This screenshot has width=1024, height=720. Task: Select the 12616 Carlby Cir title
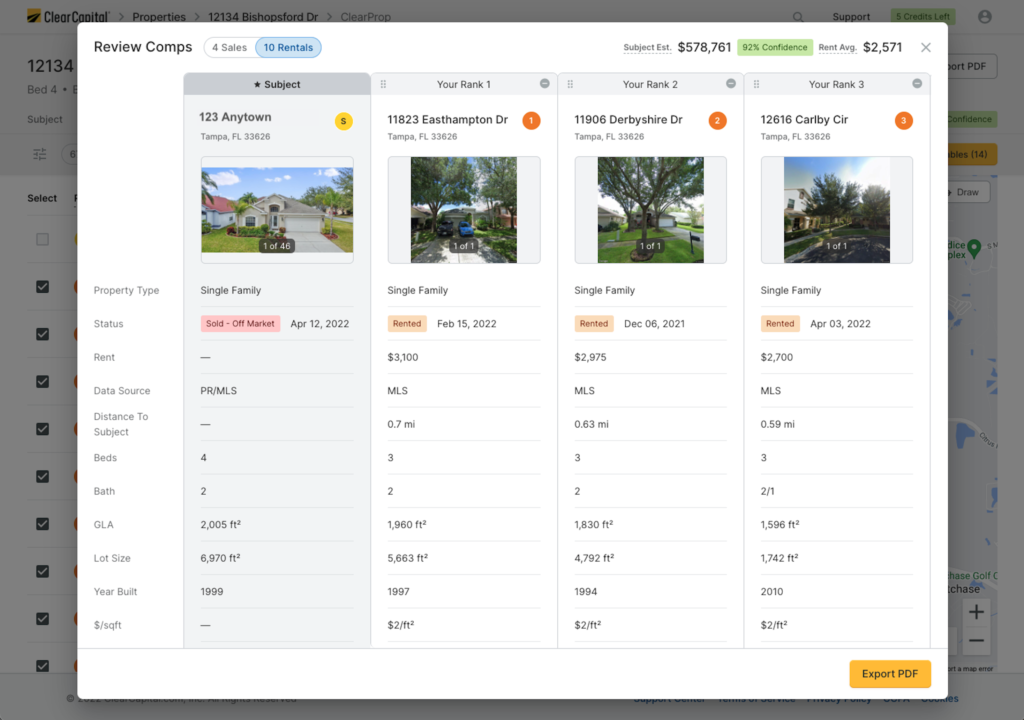coord(804,120)
